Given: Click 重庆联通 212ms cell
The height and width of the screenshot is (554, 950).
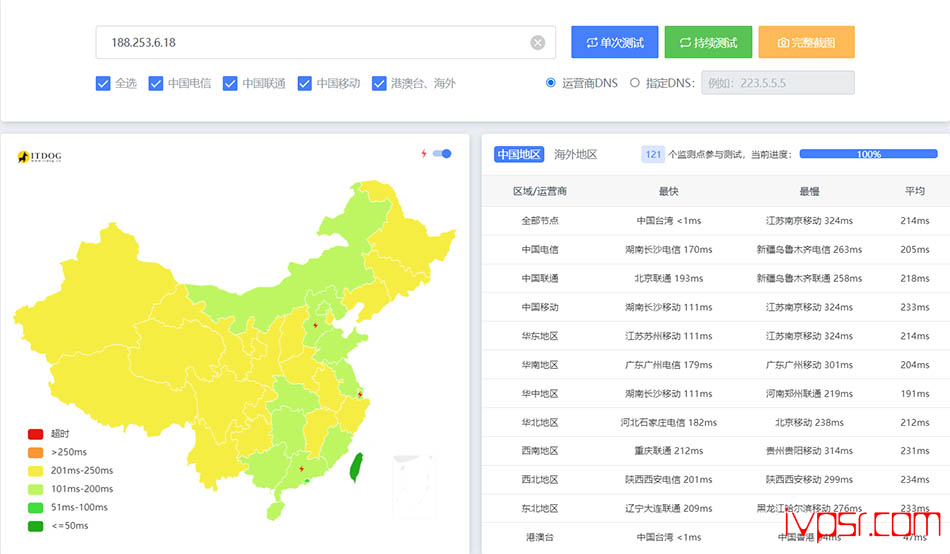Looking at the screenshot, I should (669, 451).
